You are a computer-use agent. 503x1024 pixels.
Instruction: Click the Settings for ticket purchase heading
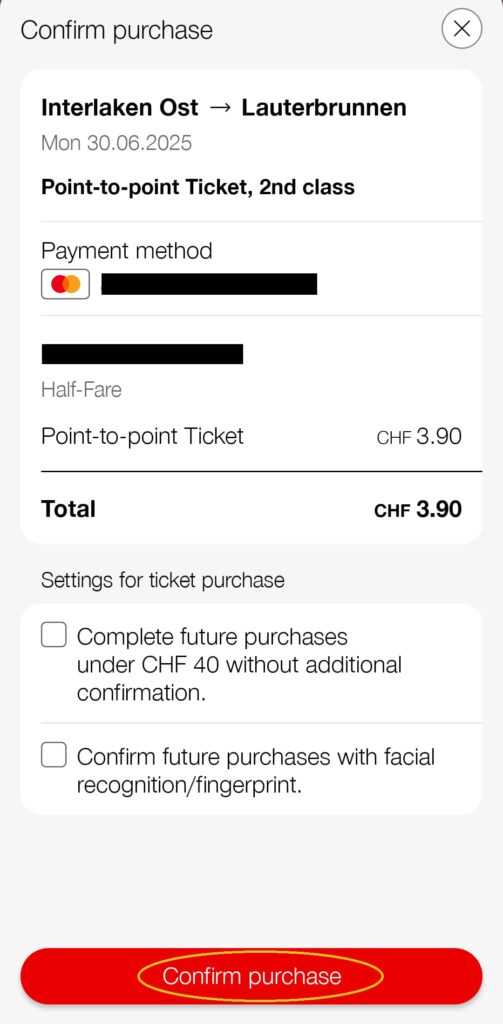163,580
